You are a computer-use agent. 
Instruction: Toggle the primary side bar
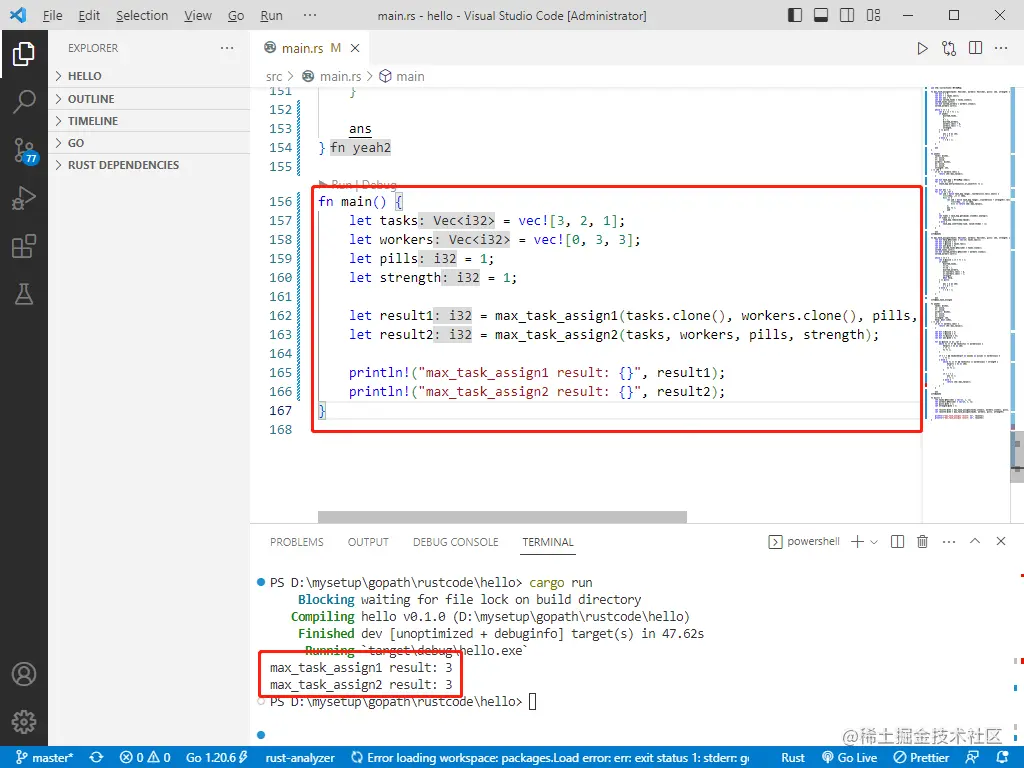point(795,15)
